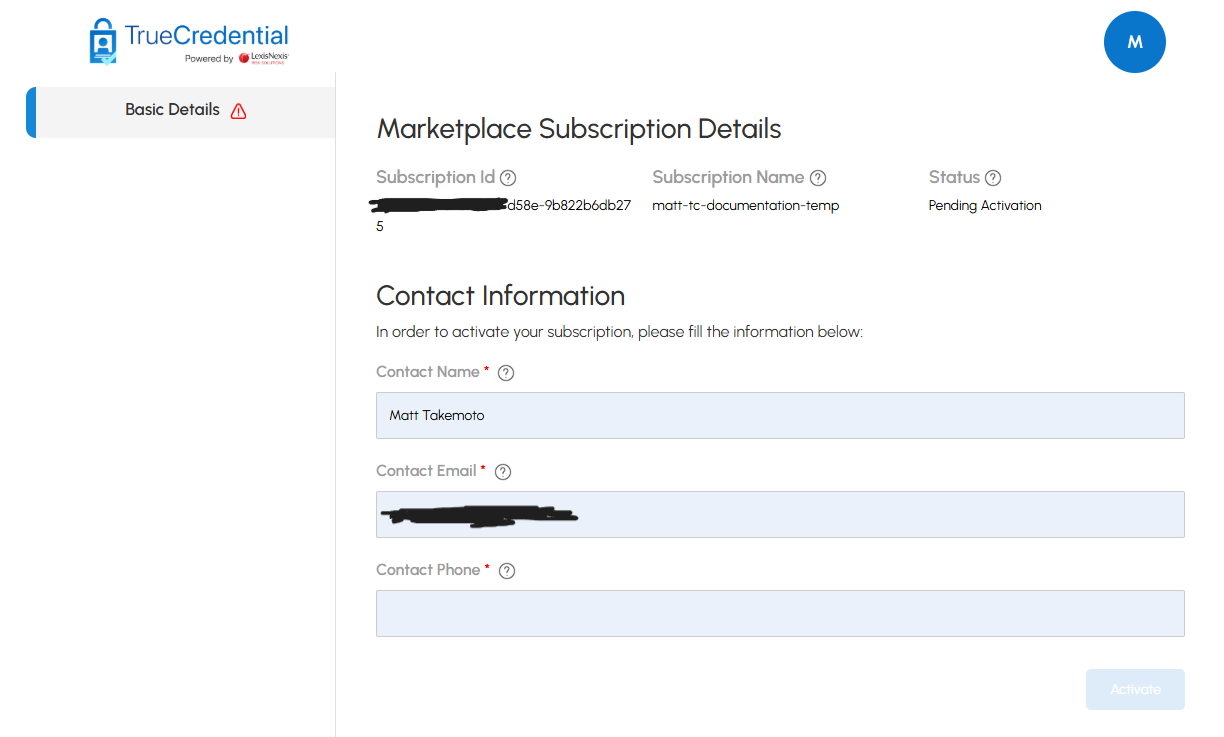Show help for Subscription Name

coord(818,178)
